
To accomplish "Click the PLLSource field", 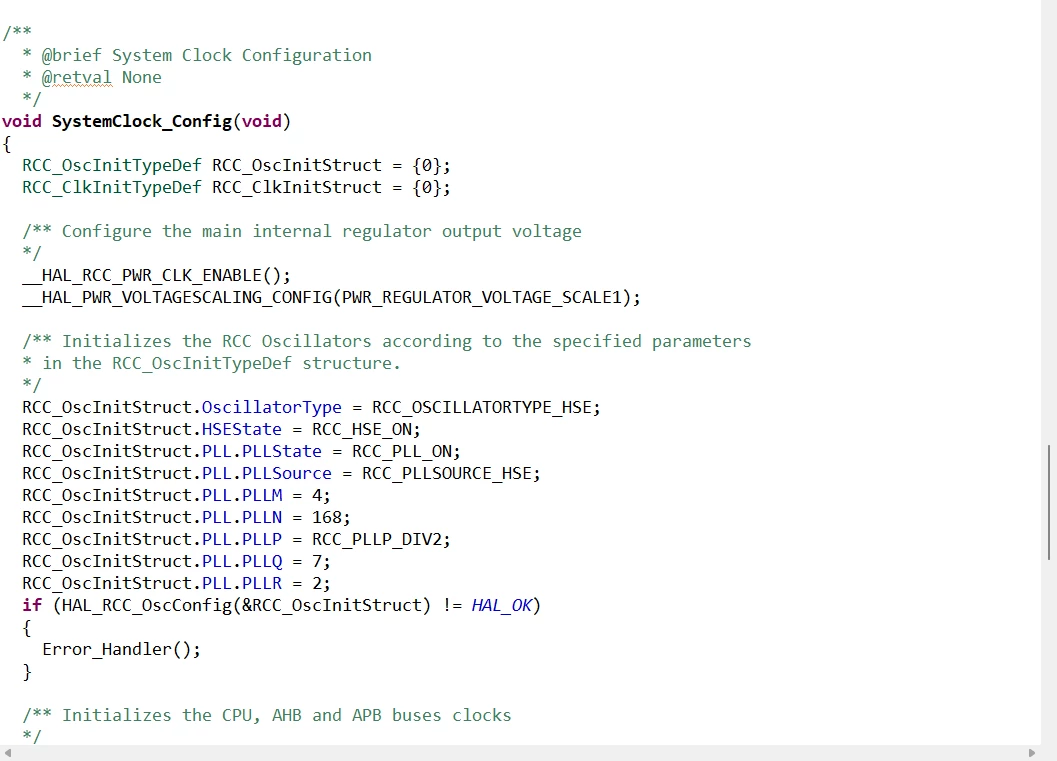I will point(286,474).
